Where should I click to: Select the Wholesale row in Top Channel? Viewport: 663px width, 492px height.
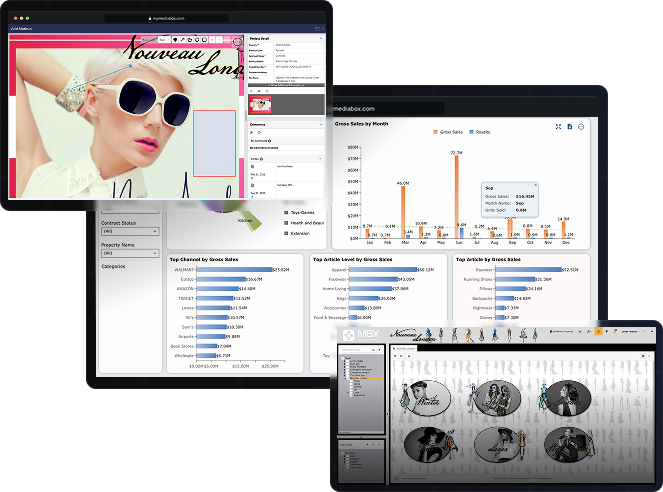tap(202, 355)
